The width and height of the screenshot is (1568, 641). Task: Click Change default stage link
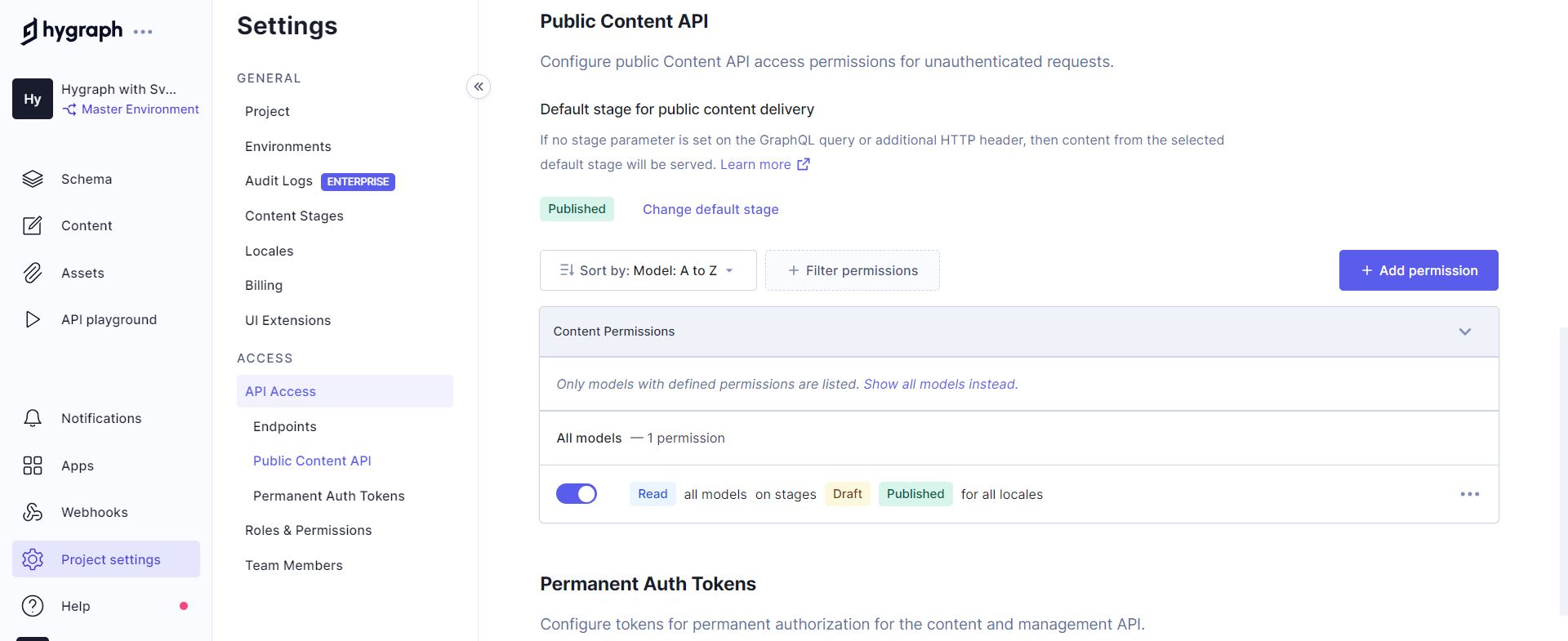[x=710, y=209]
